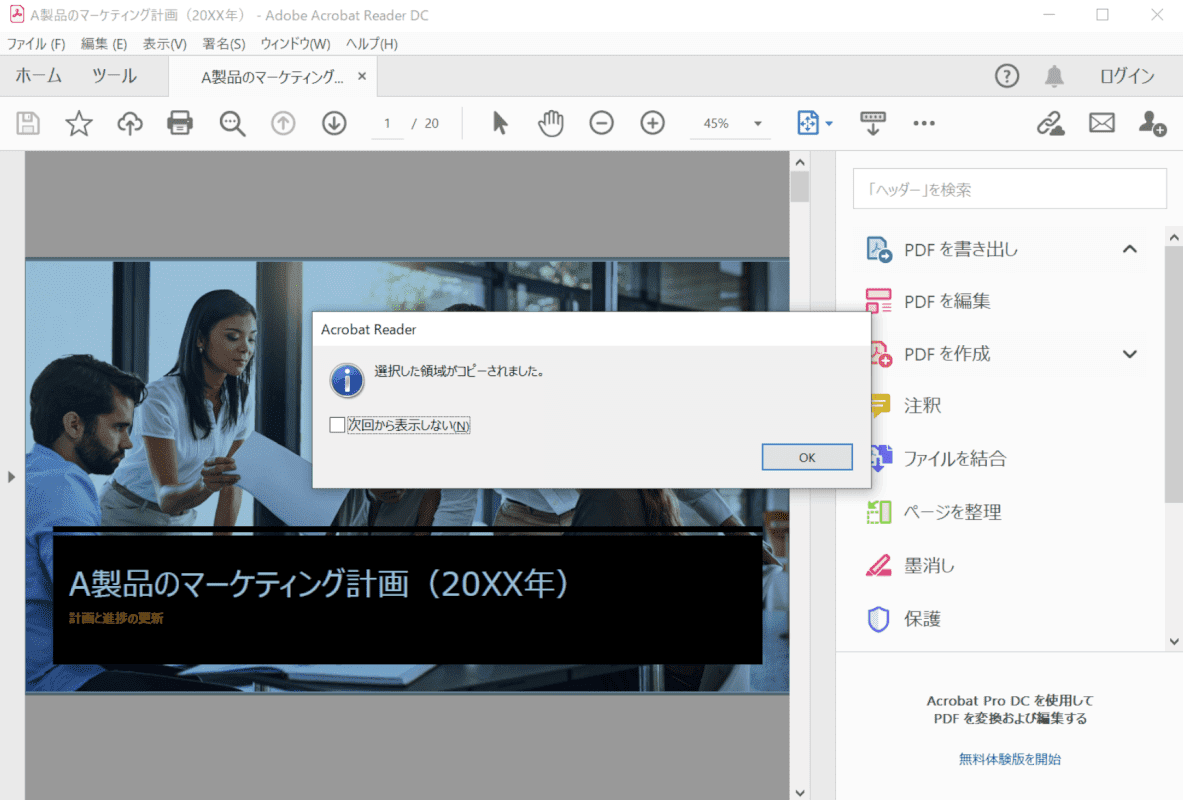Select the arrow selection tool
1183x800 pixels.
coord(499,123)
